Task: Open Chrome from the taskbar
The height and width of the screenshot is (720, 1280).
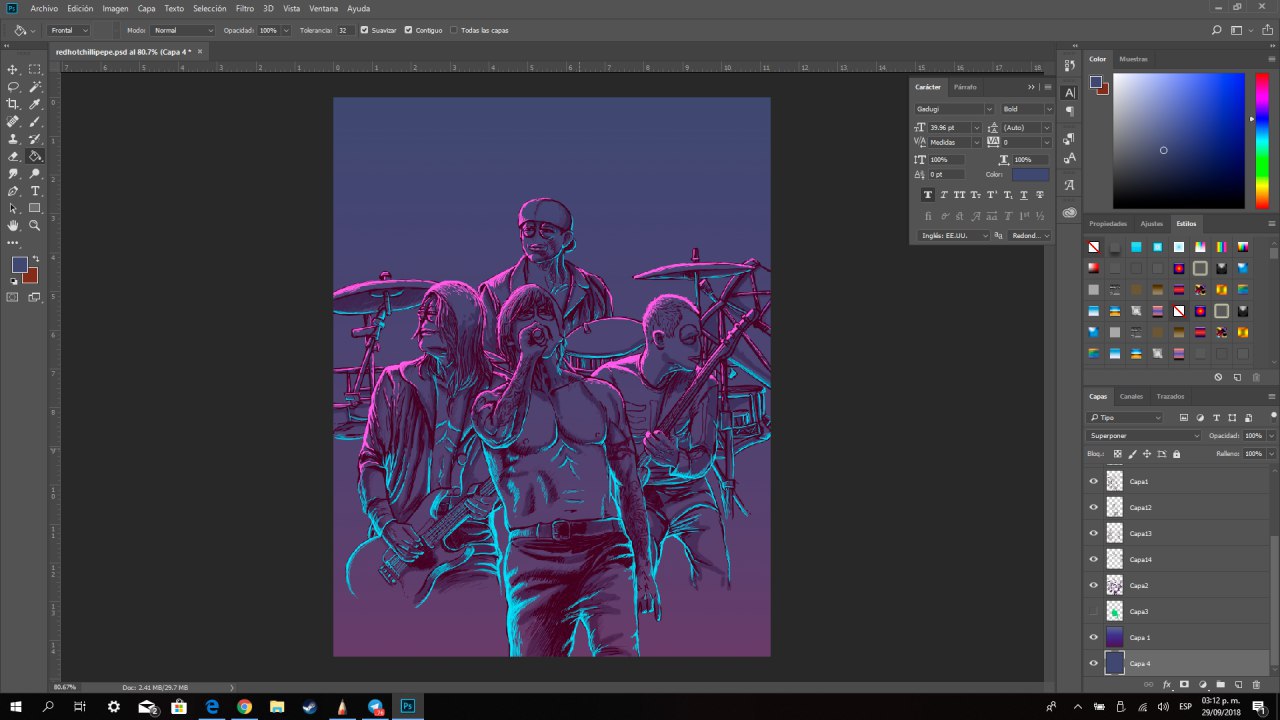Action: [x=244, y=706]
